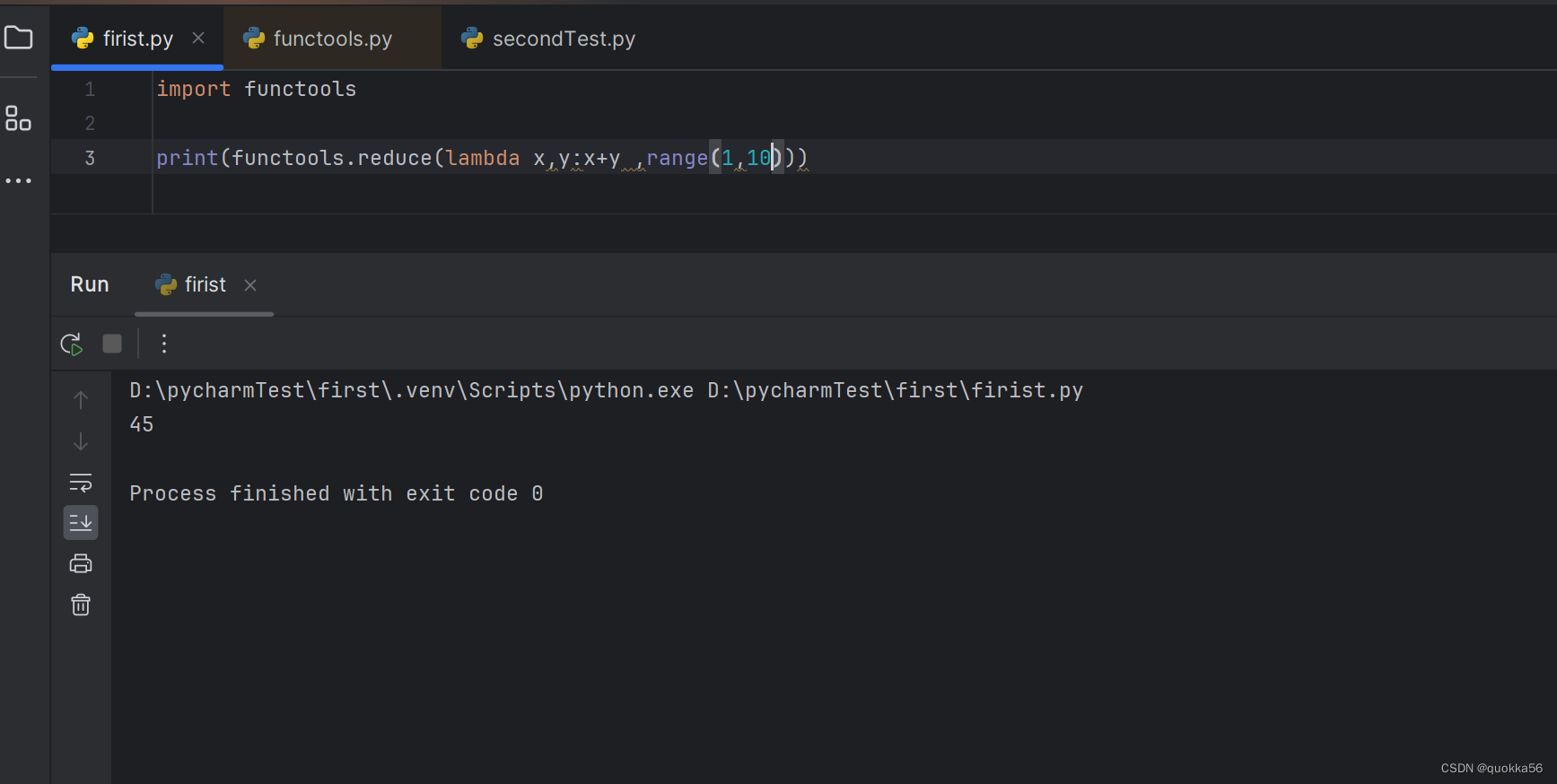This screenshot has height=784, width=1557.
Task: Open the secondTest.py editor tab
Action: coord(547,39)
